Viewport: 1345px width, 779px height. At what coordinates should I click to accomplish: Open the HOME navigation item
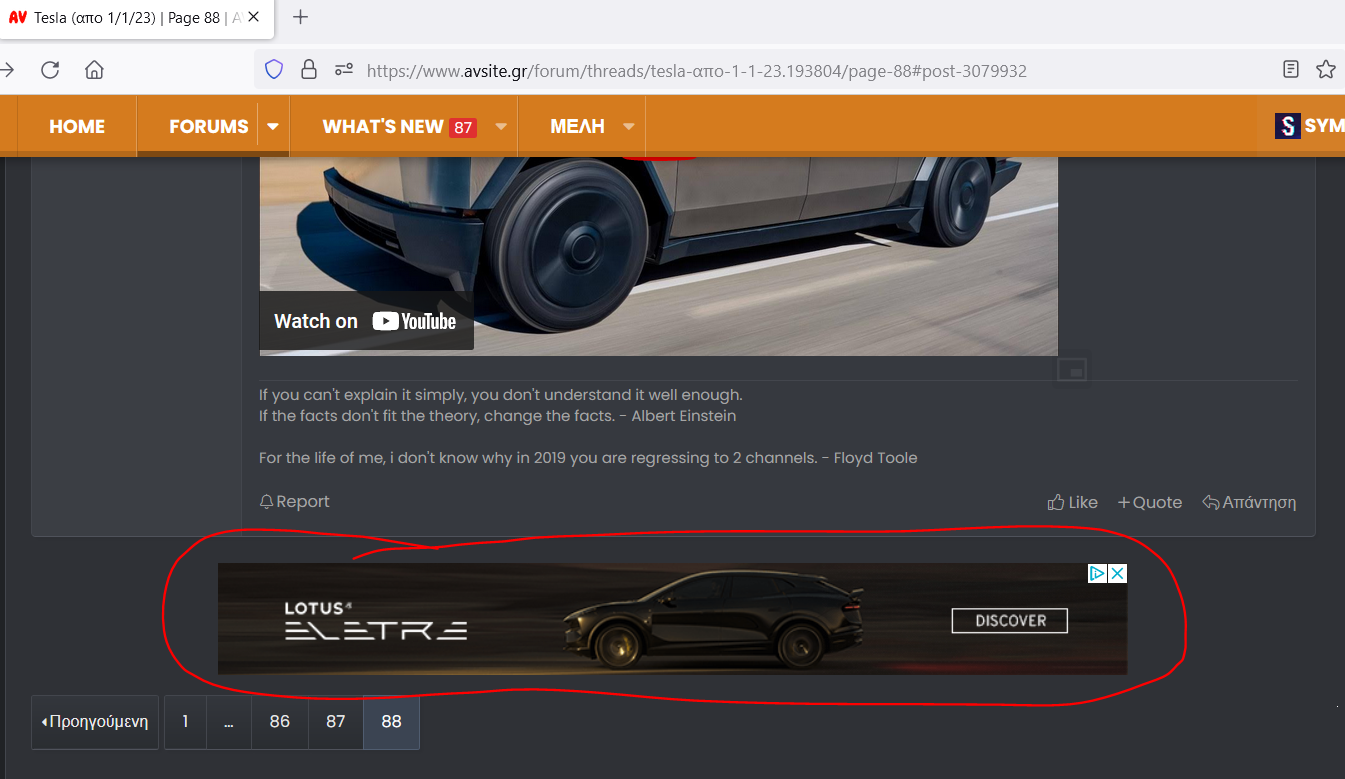coord(77,127)
